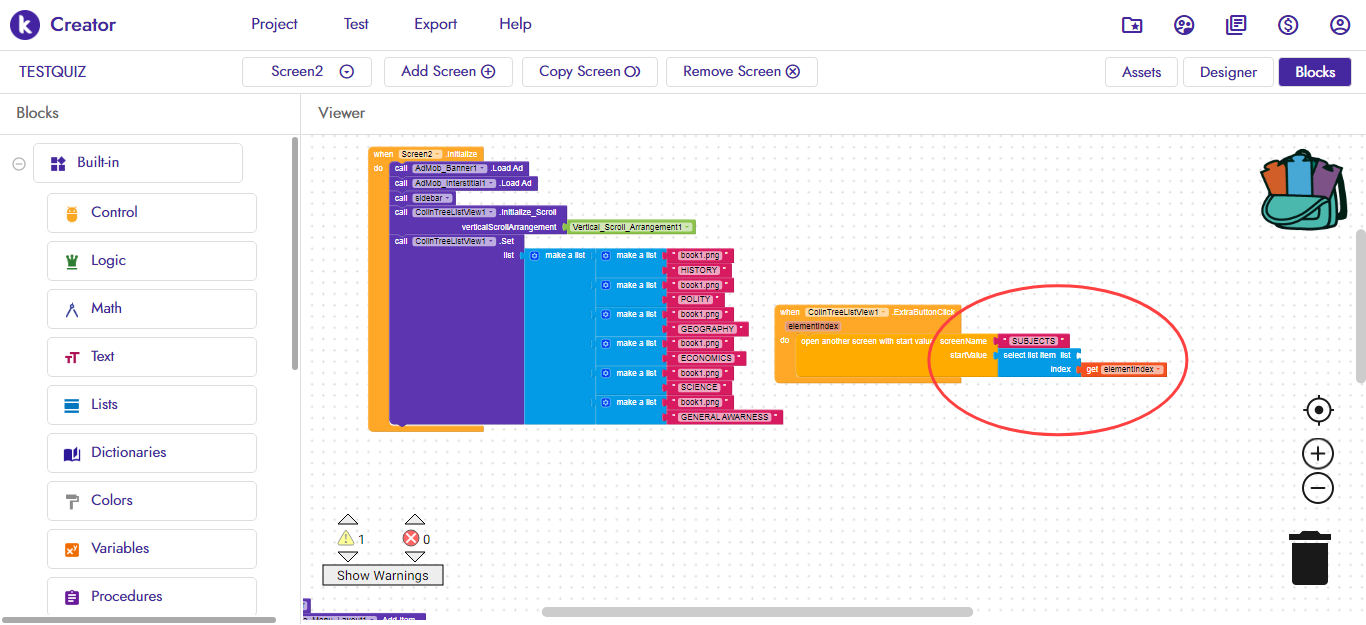Viewport: 1366px width, 625px height.
Task: Open the Variables blocks drawer
Action: click(x=152, y=549)
